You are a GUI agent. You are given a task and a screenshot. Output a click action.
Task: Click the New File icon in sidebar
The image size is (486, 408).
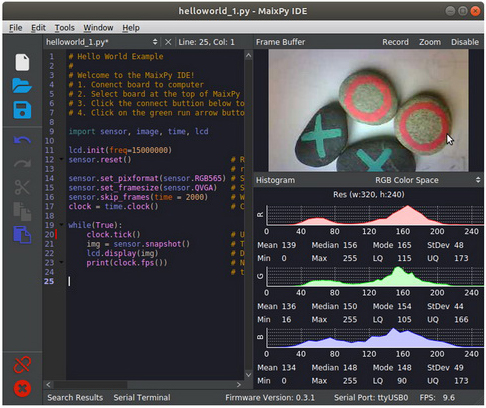tap(22, 62)
